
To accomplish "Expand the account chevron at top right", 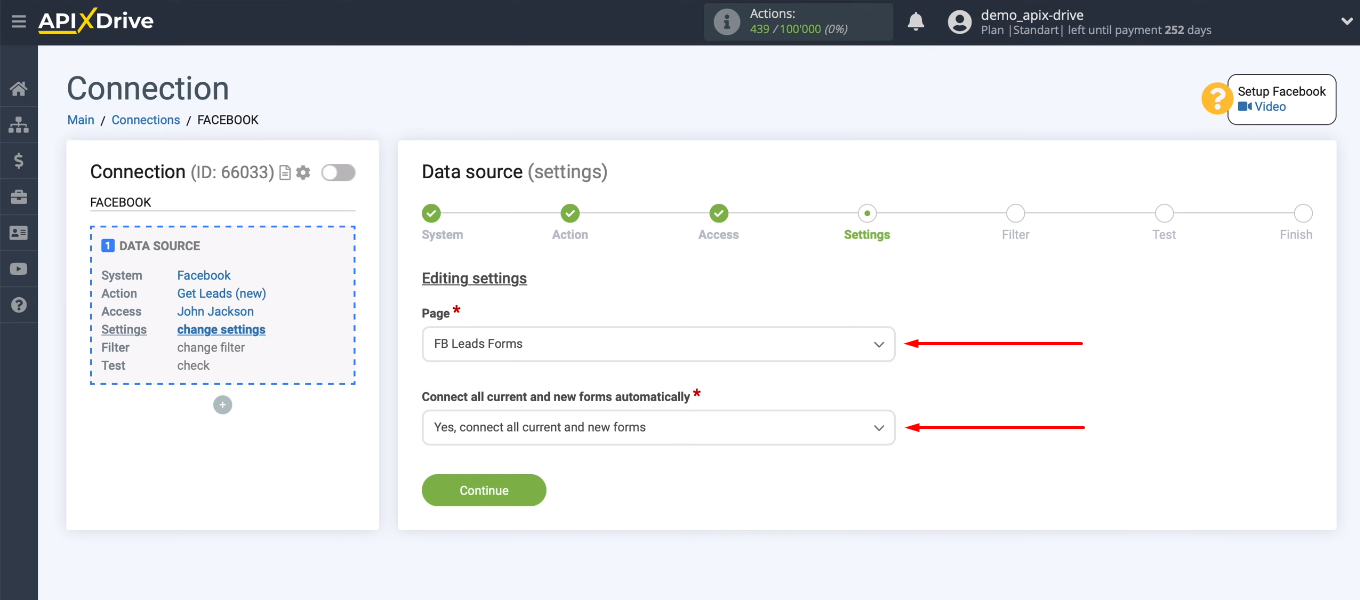I will coord(1345,20).
